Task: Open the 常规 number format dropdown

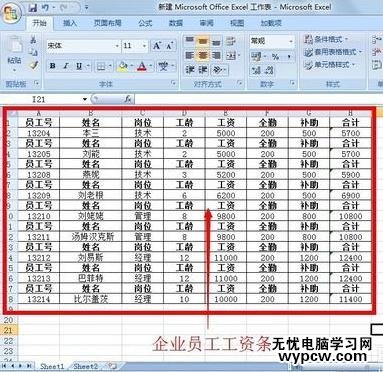Action: tap(291, 41)
